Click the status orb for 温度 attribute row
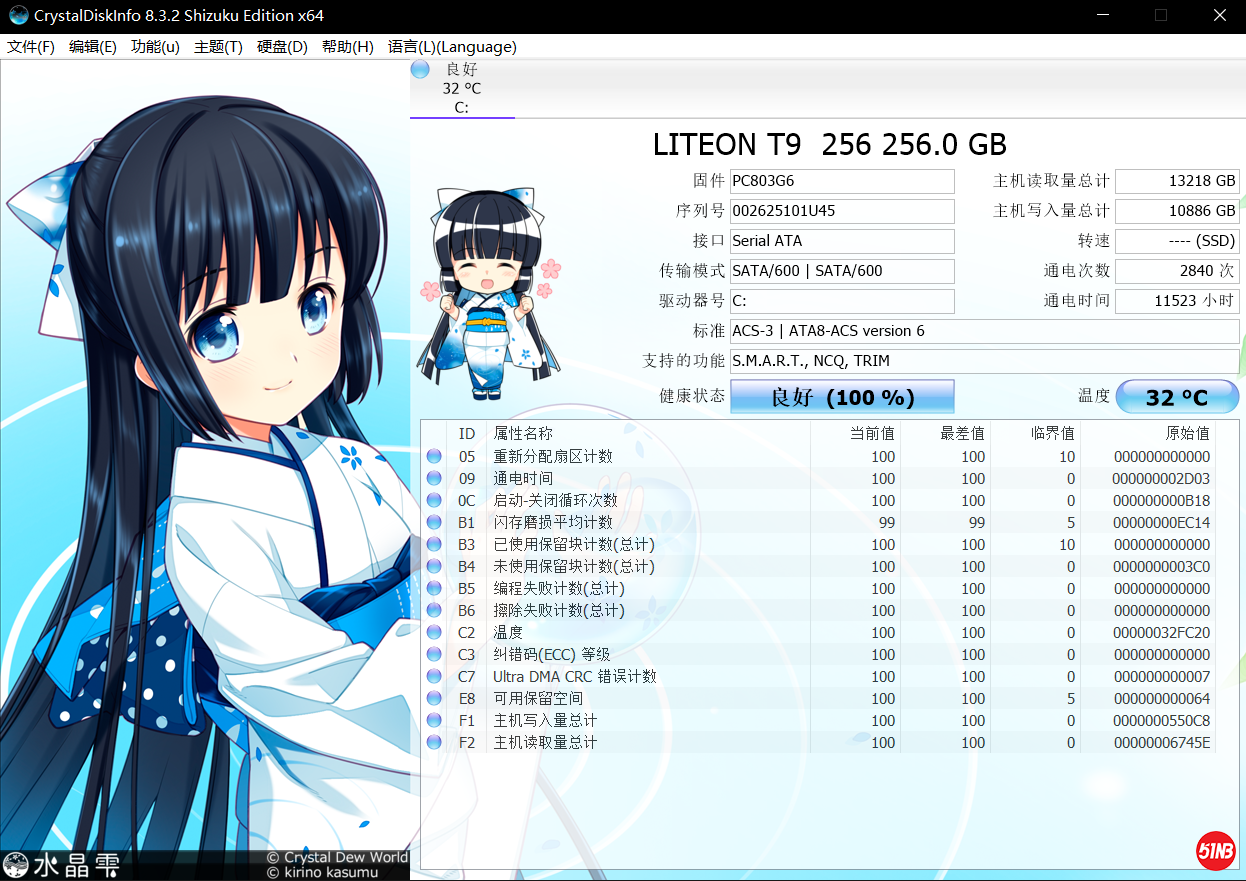The image size is (1246, 881). point(434,633)
